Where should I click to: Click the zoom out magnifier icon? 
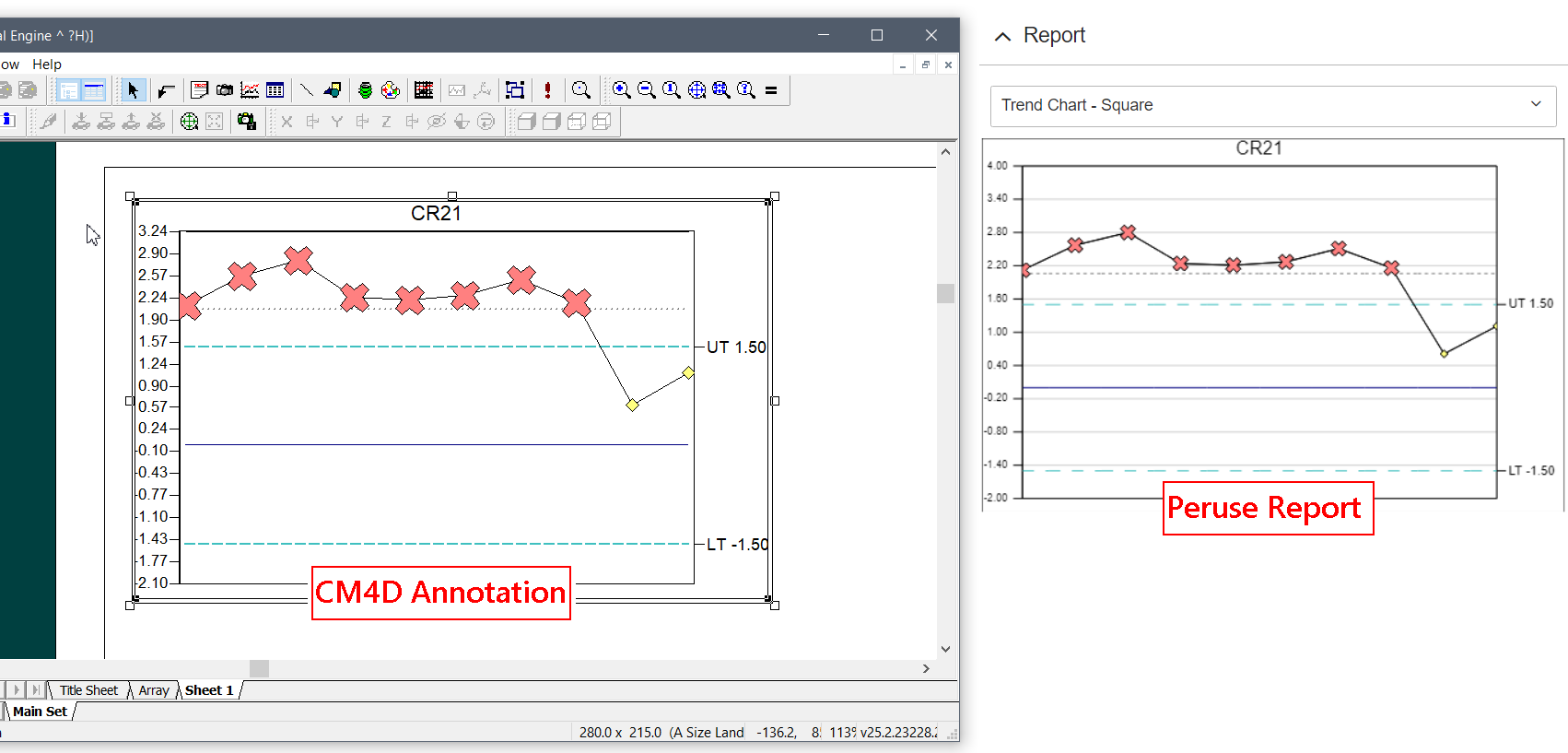(647, 90)
